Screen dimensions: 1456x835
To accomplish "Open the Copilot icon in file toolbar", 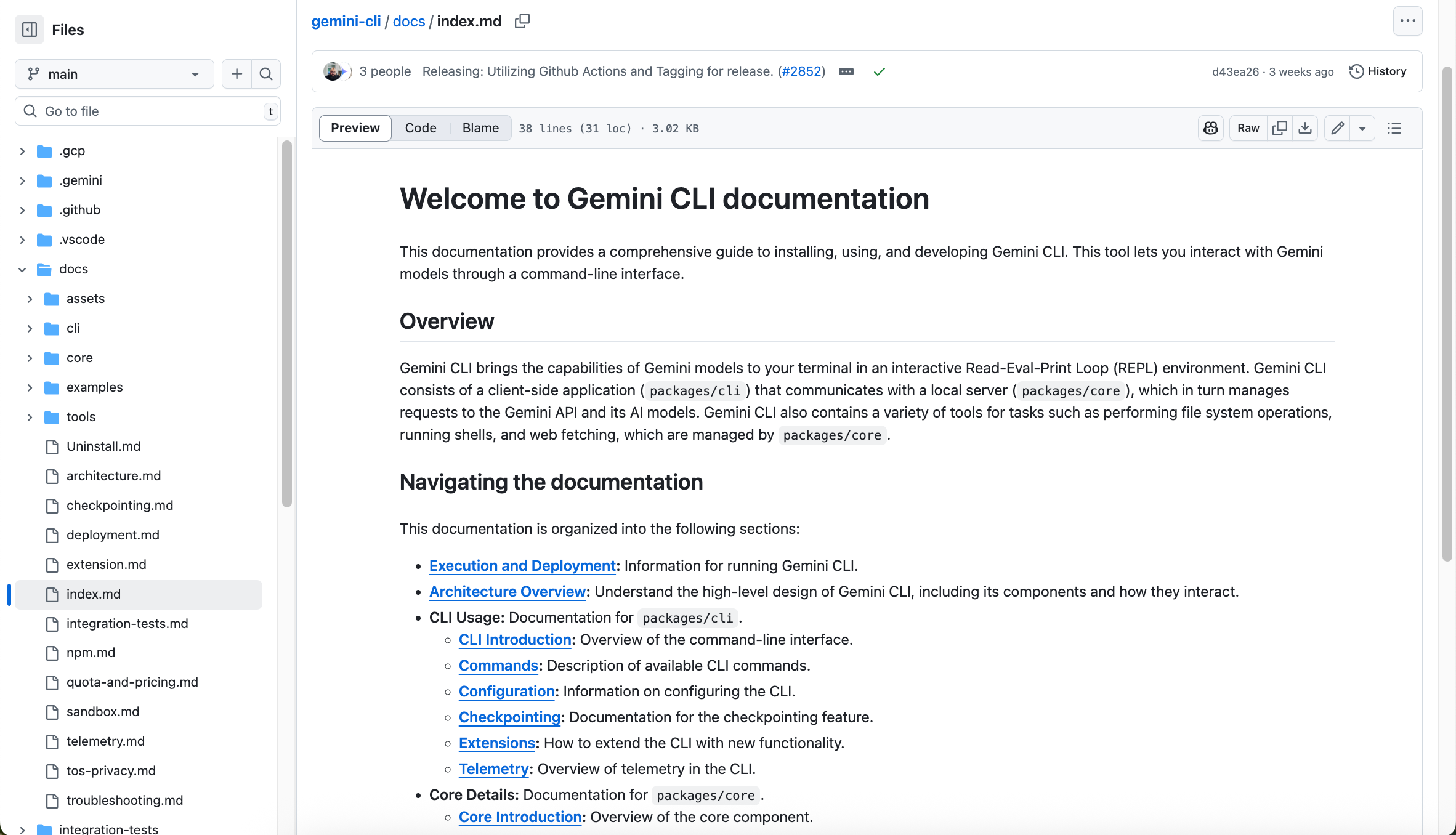I will [1210, 128].
